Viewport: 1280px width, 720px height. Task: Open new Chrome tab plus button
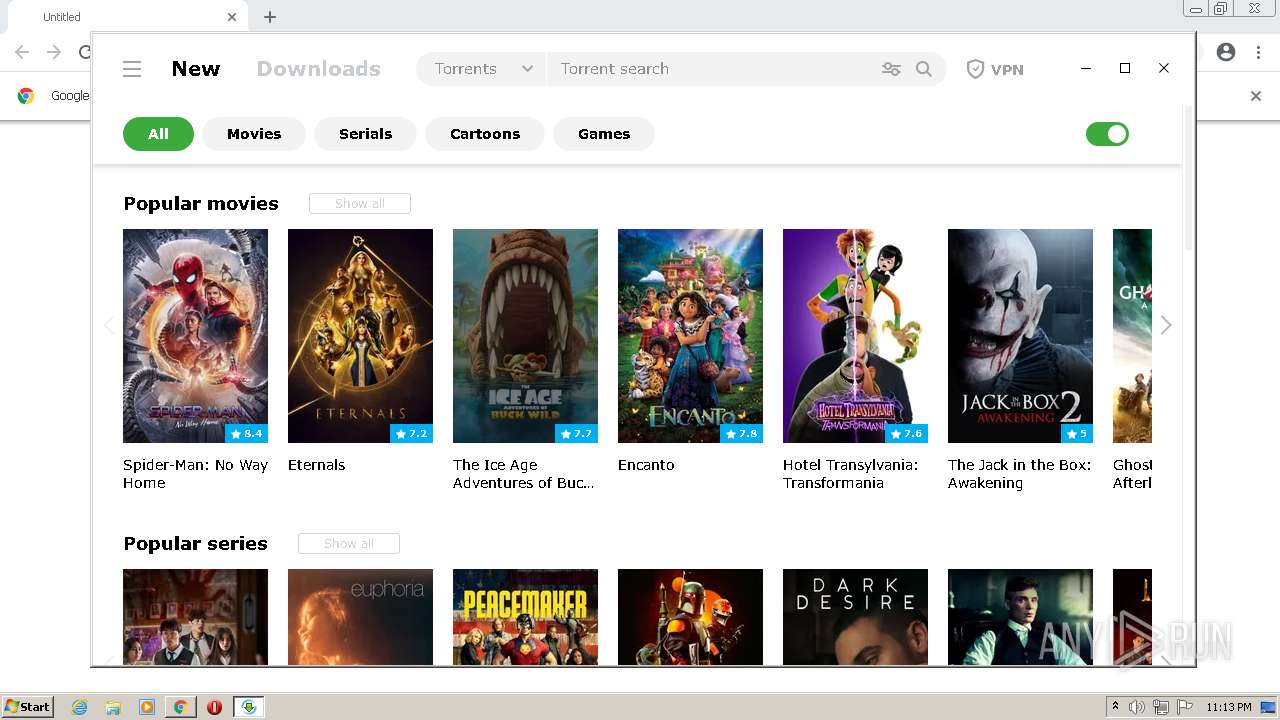coord(270,17)
